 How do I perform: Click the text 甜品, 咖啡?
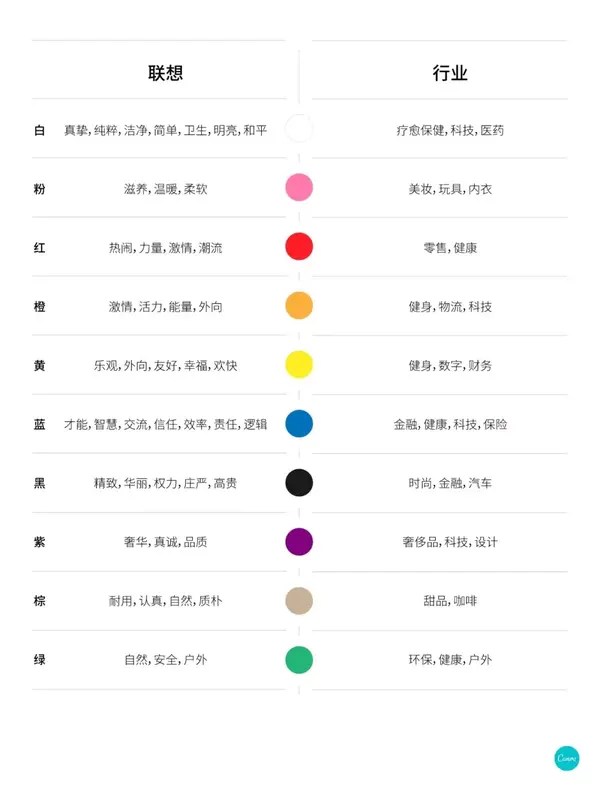450,601
